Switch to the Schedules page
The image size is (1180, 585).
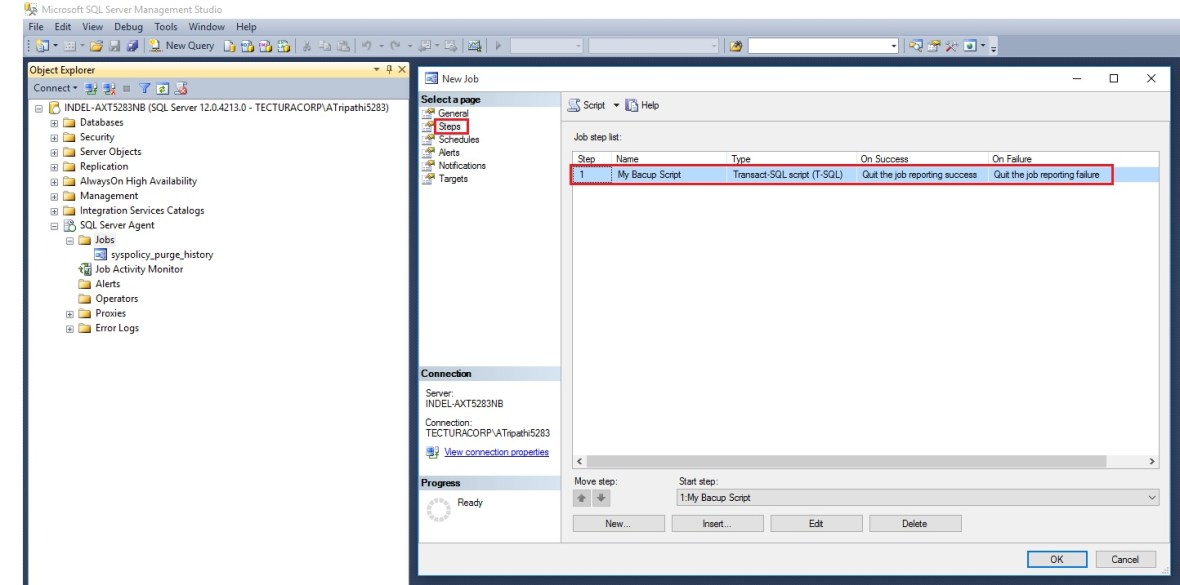pyautogui.click(x=459, y=140)
